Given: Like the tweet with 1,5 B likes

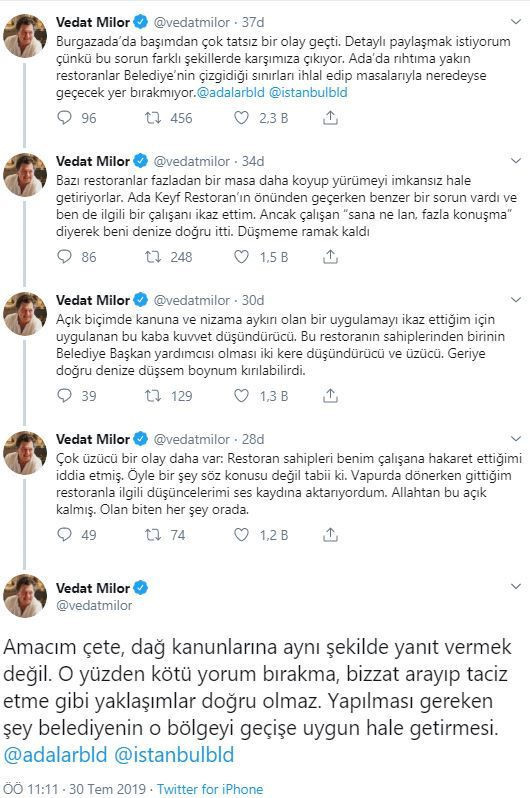Looking at the screenshot, I should coord(241,256).
